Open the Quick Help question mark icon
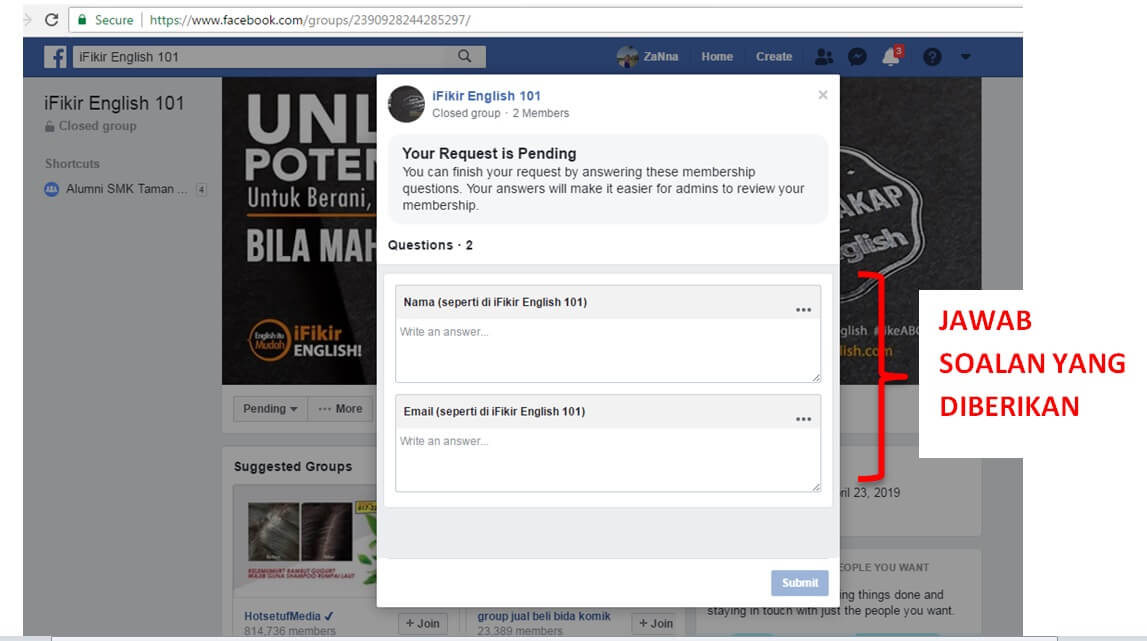Screen dimensions: 1147x641 click(x=932, y=56)
